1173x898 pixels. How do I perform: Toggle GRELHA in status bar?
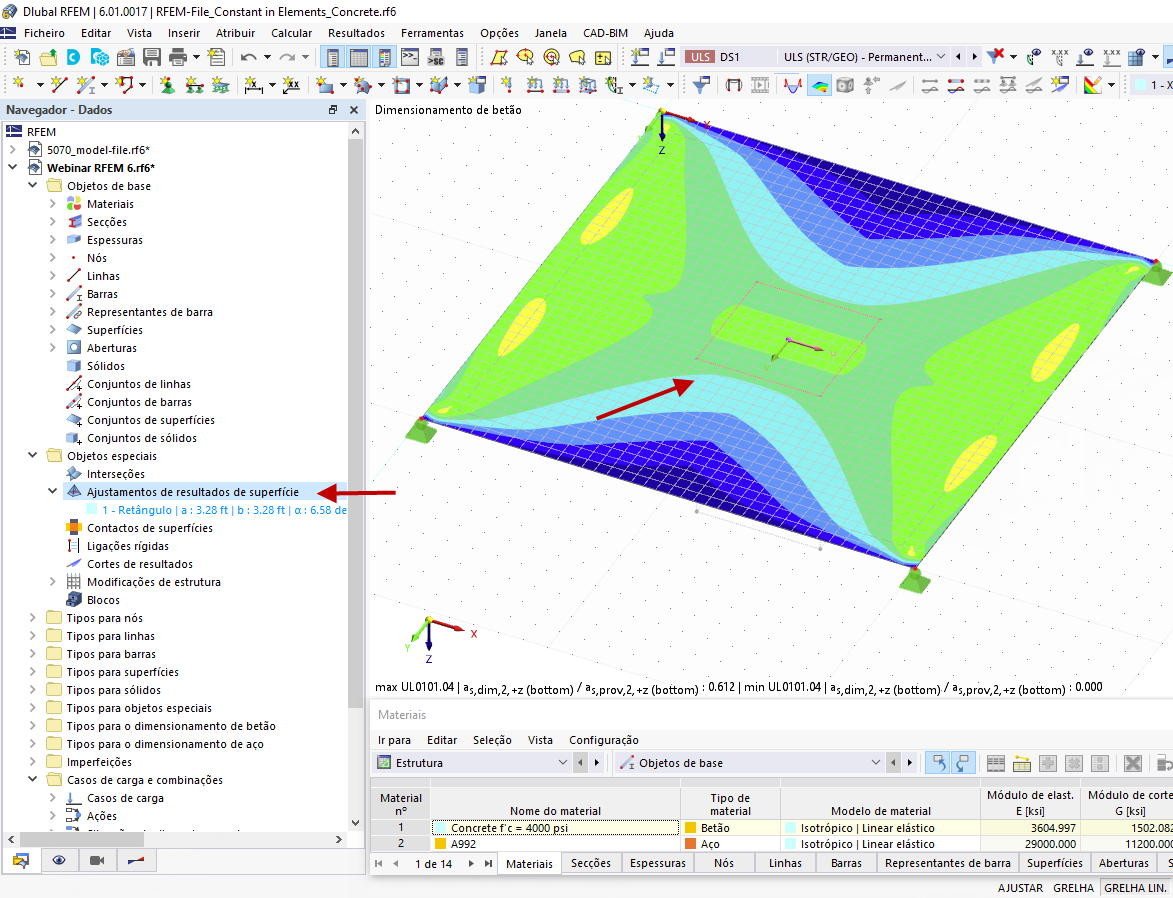tap(1074, 888)
